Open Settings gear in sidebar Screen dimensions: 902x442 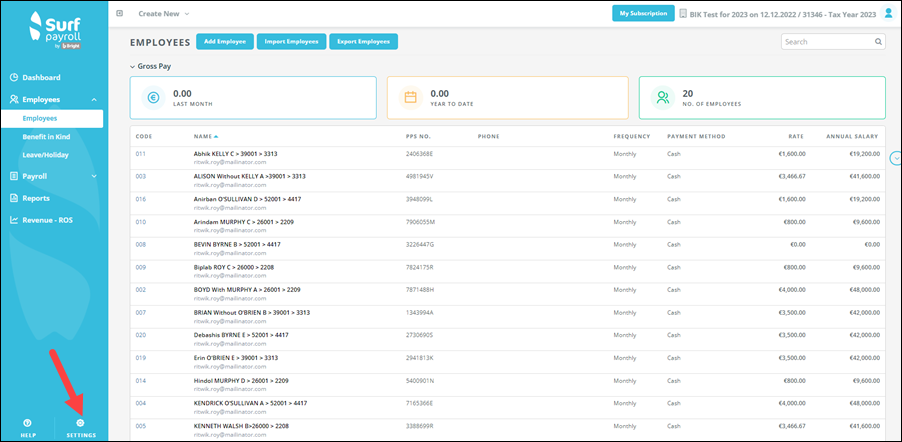coord(81,423)
